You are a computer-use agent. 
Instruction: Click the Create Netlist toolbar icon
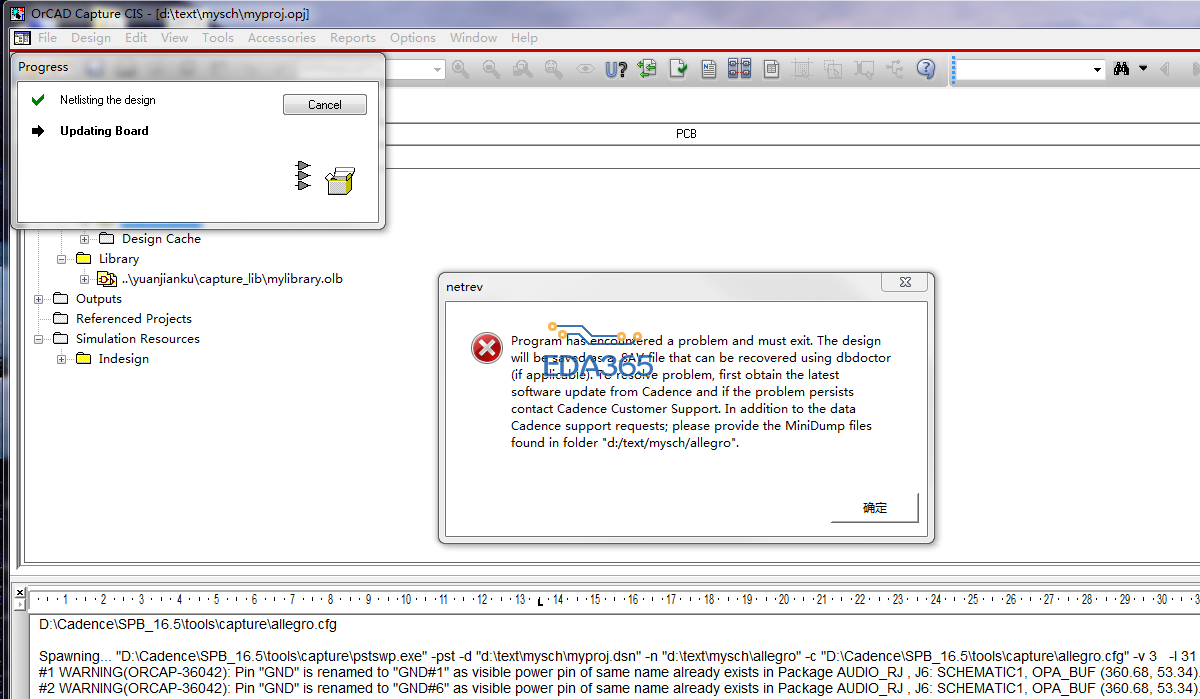click(x=709, y=69)
